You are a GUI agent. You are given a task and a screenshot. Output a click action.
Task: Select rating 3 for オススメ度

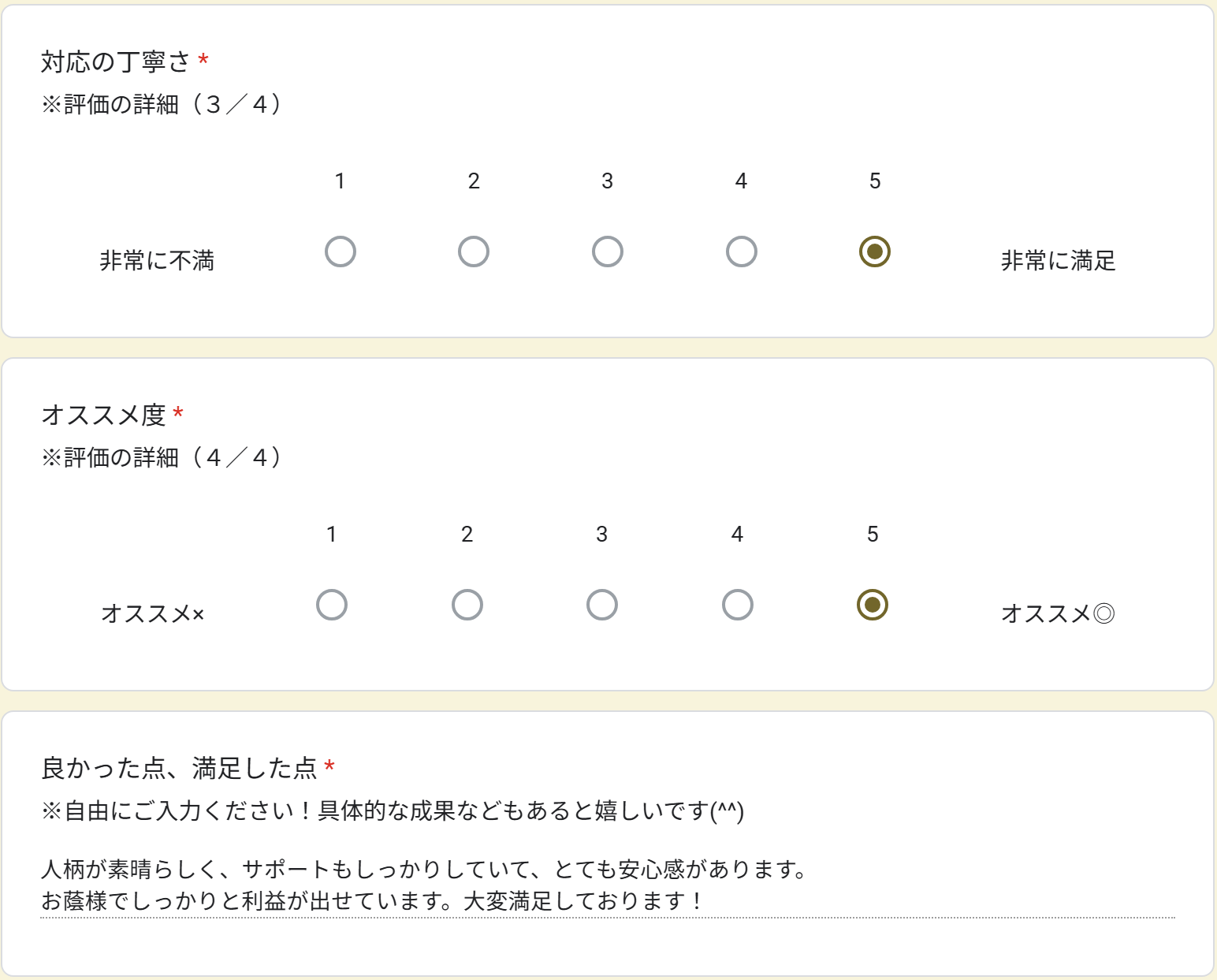(602, 606)
